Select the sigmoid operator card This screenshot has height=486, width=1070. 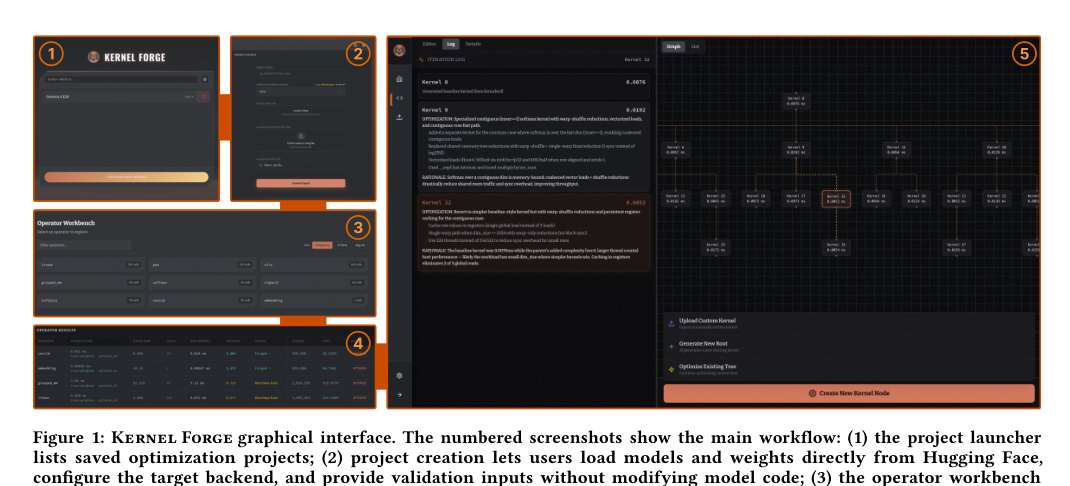click(314, 282)
